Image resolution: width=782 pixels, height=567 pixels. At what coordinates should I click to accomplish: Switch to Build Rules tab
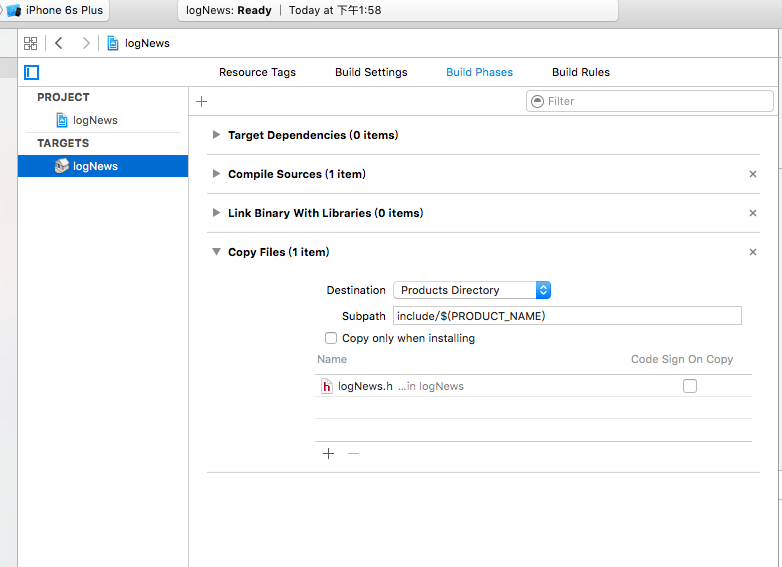(581, 72)
